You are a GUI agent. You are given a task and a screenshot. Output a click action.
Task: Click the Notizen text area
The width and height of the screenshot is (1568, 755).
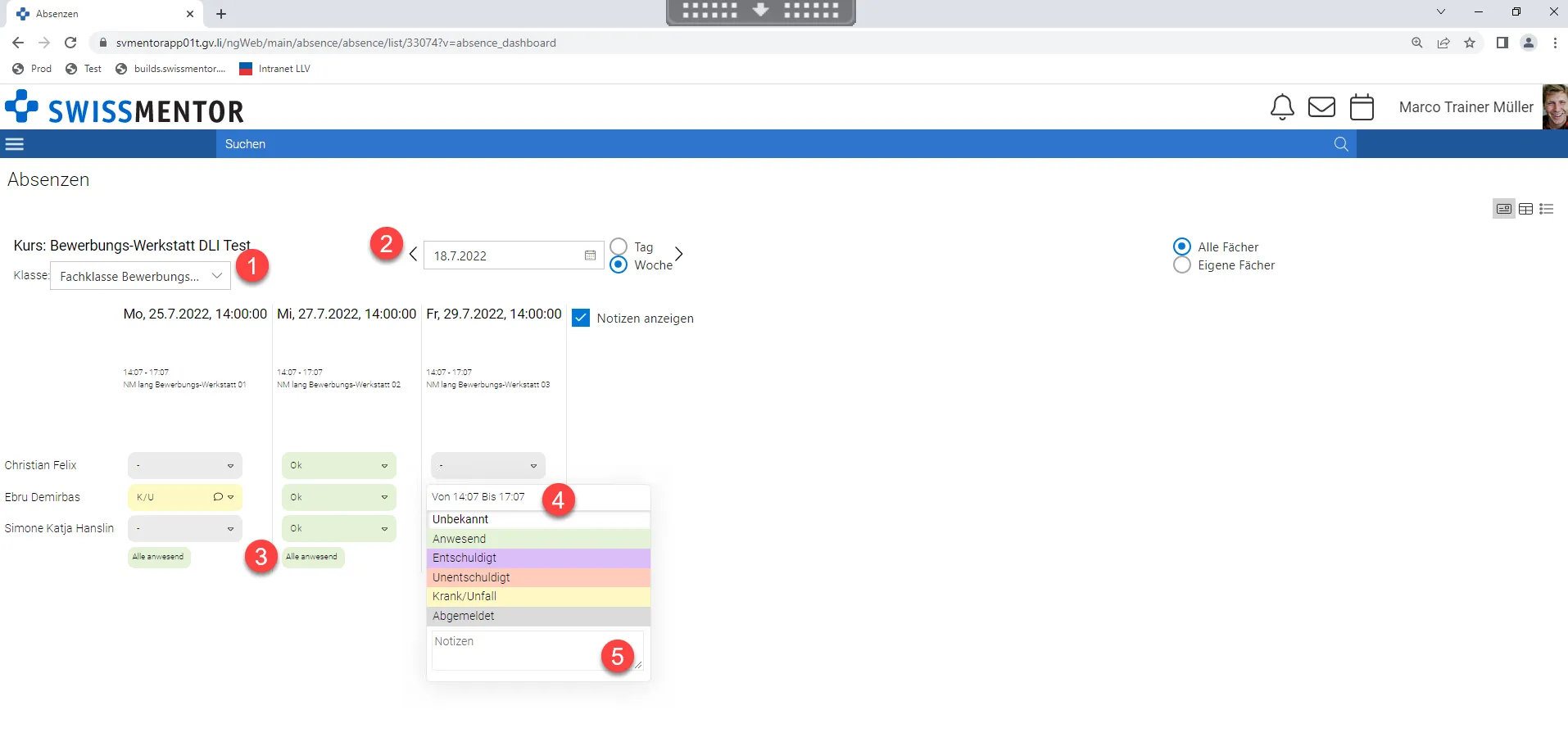pos(537,650)
